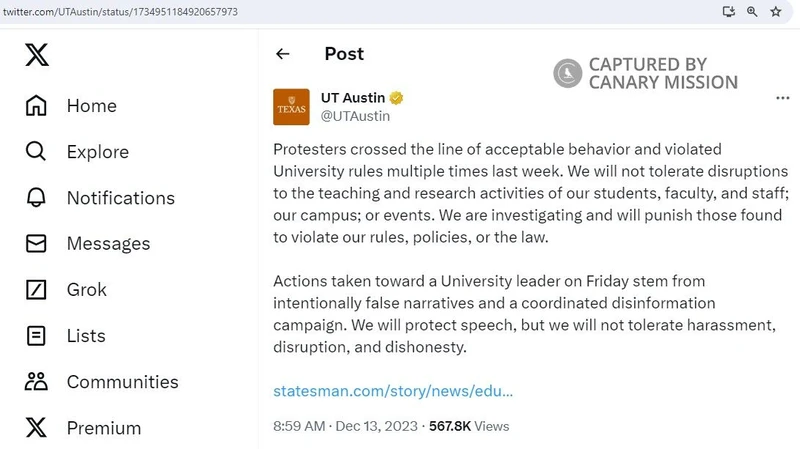Click the Communities people icon
This screenshot has width=800, height=449.
36,382
